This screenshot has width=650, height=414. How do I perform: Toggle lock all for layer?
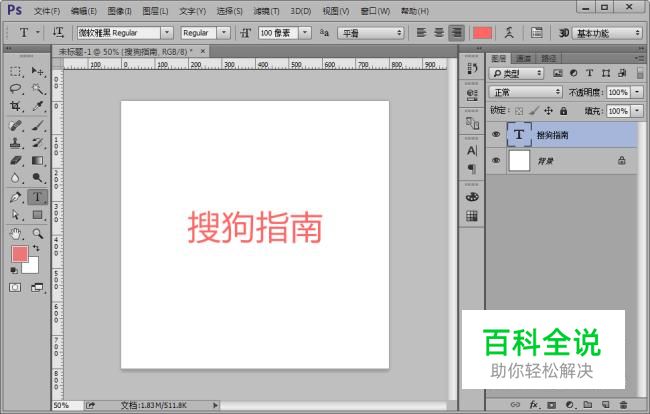click(563, 111)
